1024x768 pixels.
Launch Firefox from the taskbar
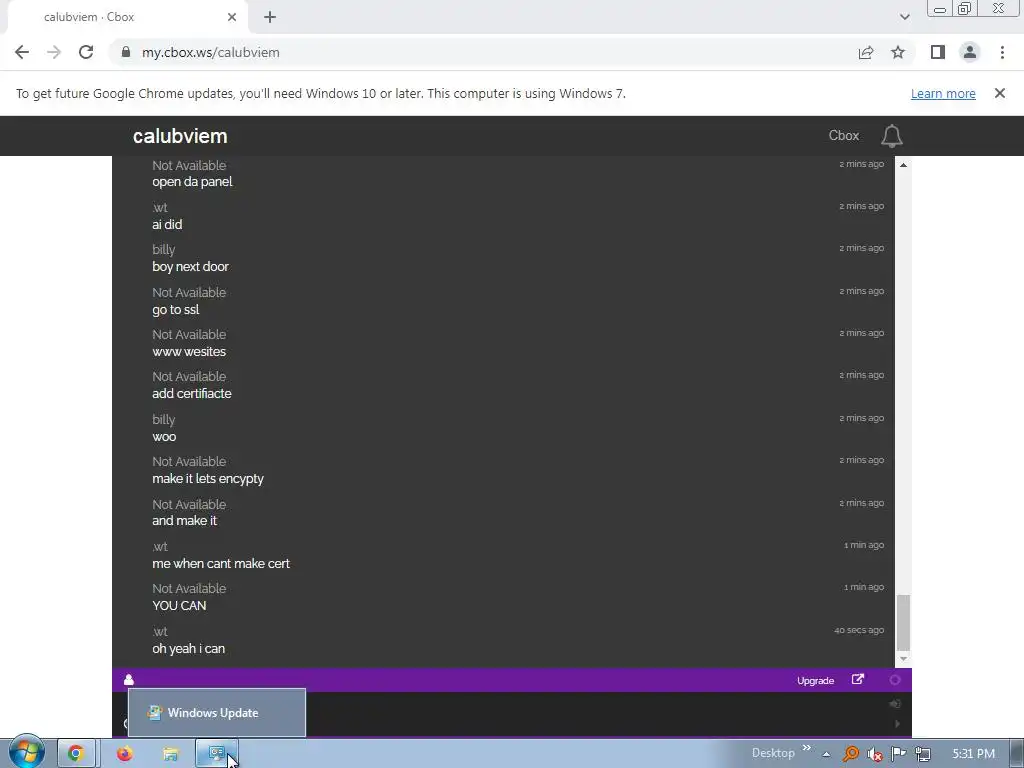(x=124, y=754)
